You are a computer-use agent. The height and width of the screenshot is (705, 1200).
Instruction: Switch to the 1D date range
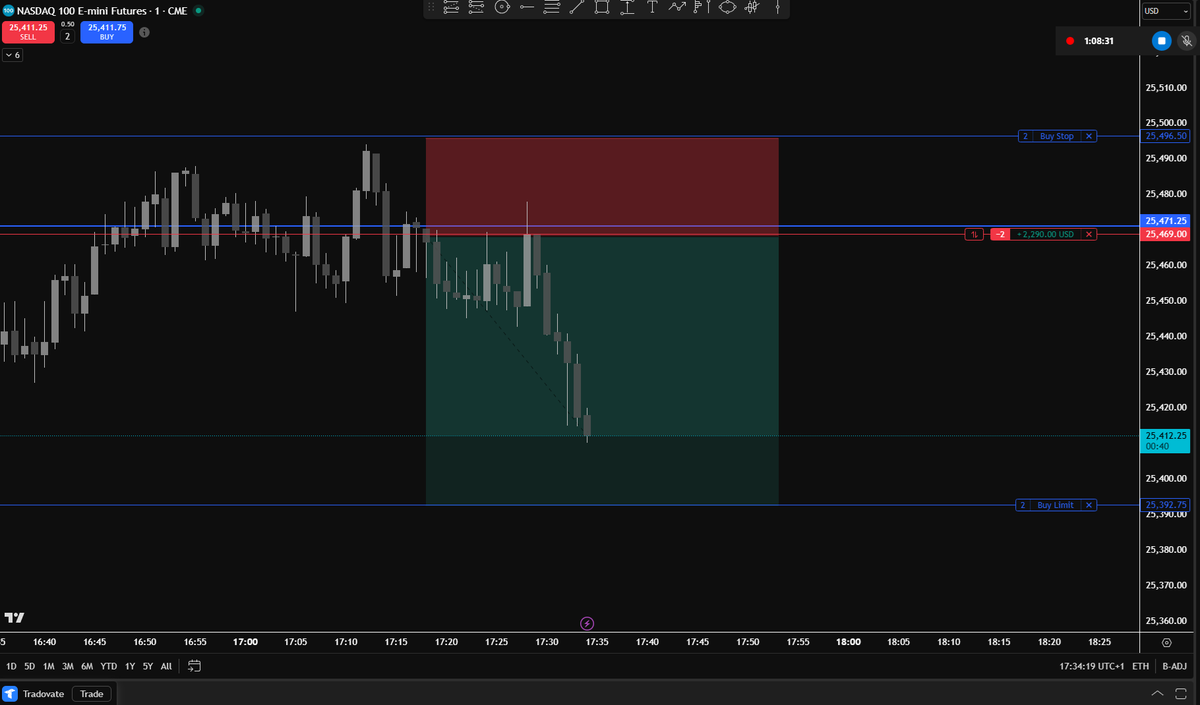tap(12, 666)
